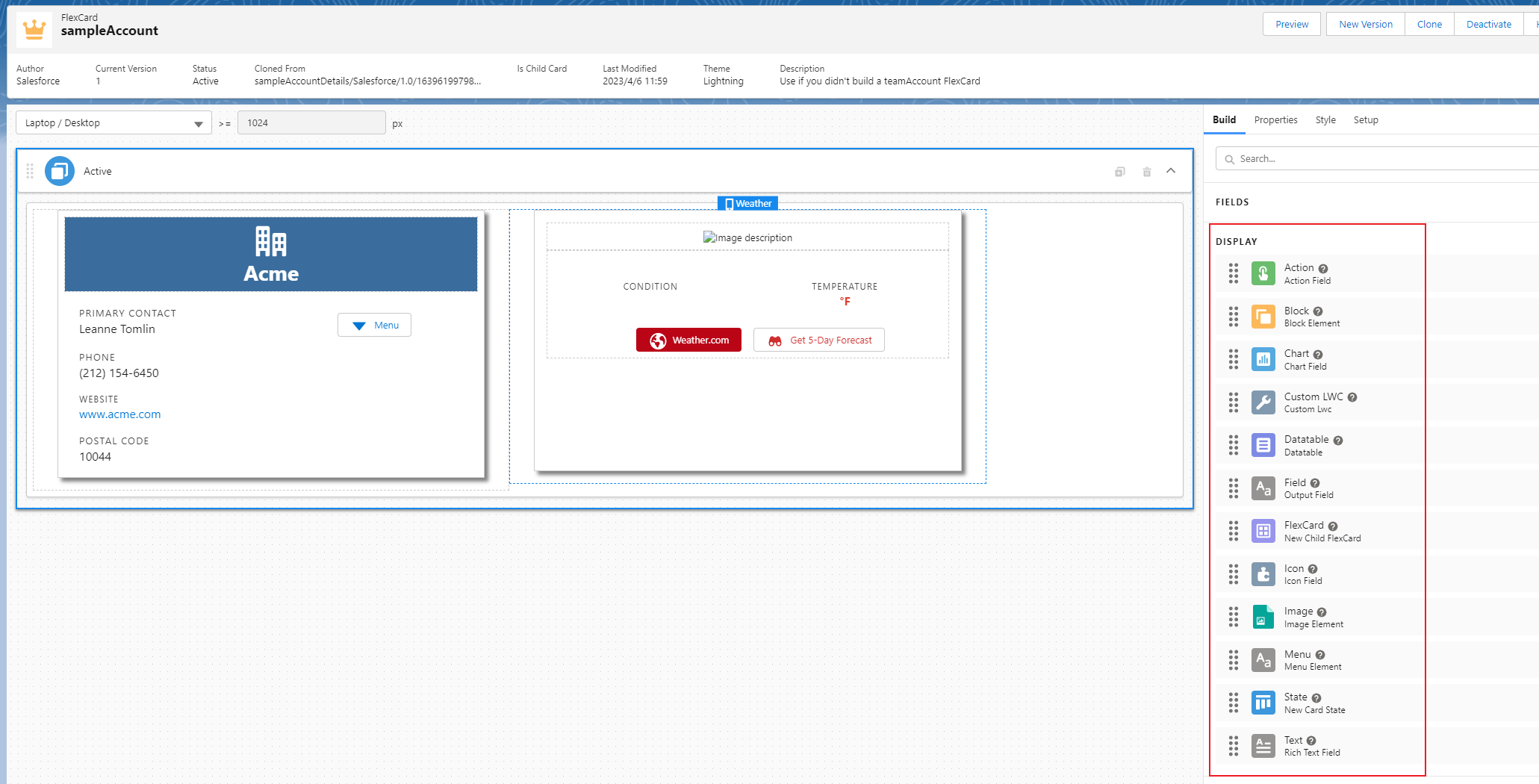
Task: Click the Get 5-Day Forecast button
Action: pyautogui.click(x=818, y=340)
